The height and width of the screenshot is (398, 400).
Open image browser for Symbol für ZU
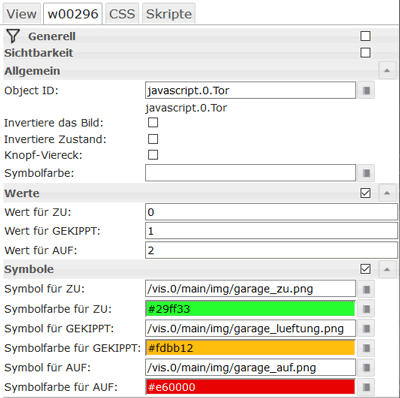pos(366,289)
